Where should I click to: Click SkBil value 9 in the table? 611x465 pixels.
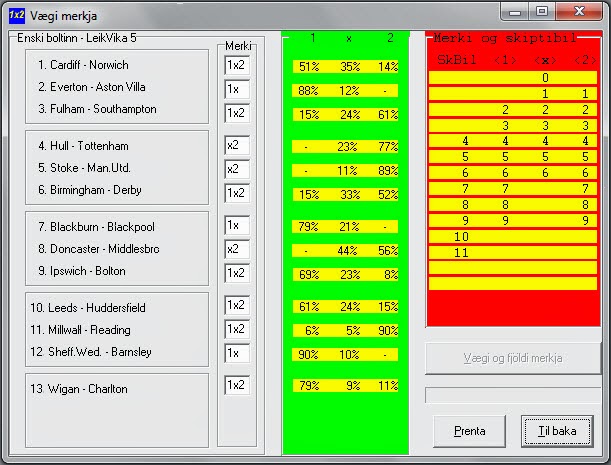pos(465,221)
